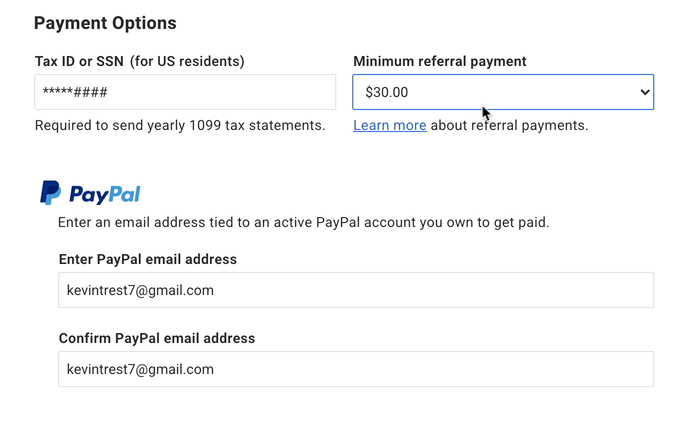Click the PayPal double-P logo icon
Screen dimensions: 699x426
(50, 193)
